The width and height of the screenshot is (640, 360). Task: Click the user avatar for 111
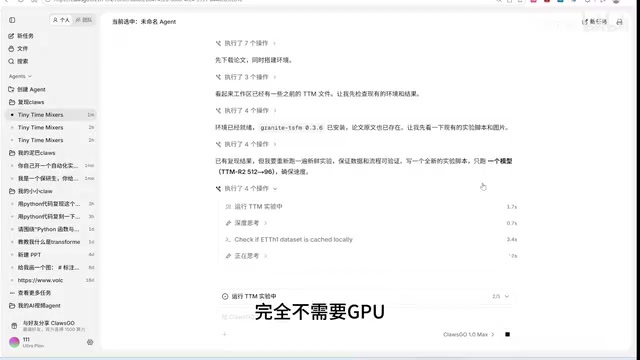tap(14, 342)
